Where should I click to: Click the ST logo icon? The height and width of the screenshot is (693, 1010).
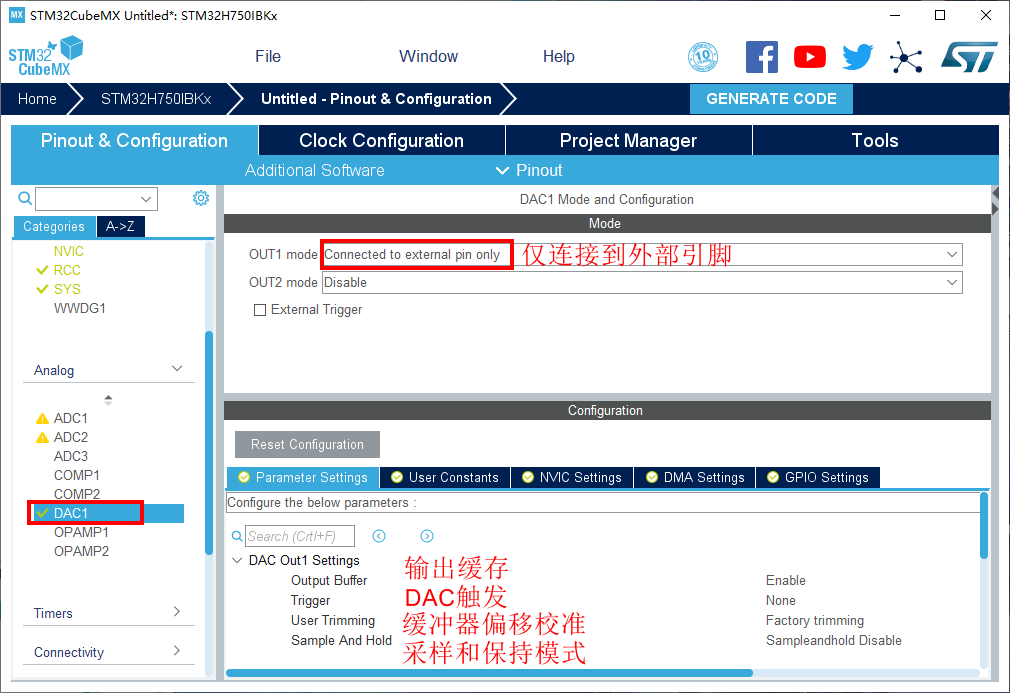click(968, 57)
